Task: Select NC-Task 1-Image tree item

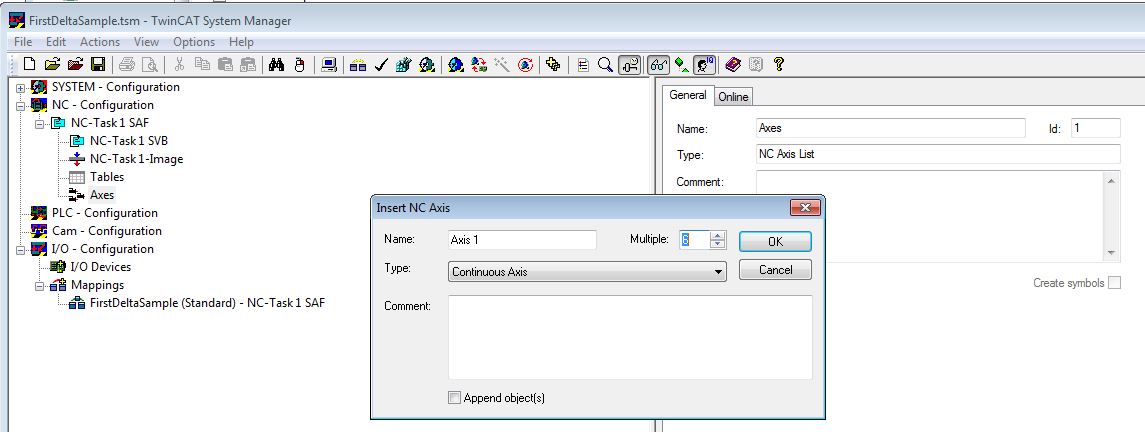Action: click(x=137, y=159)
